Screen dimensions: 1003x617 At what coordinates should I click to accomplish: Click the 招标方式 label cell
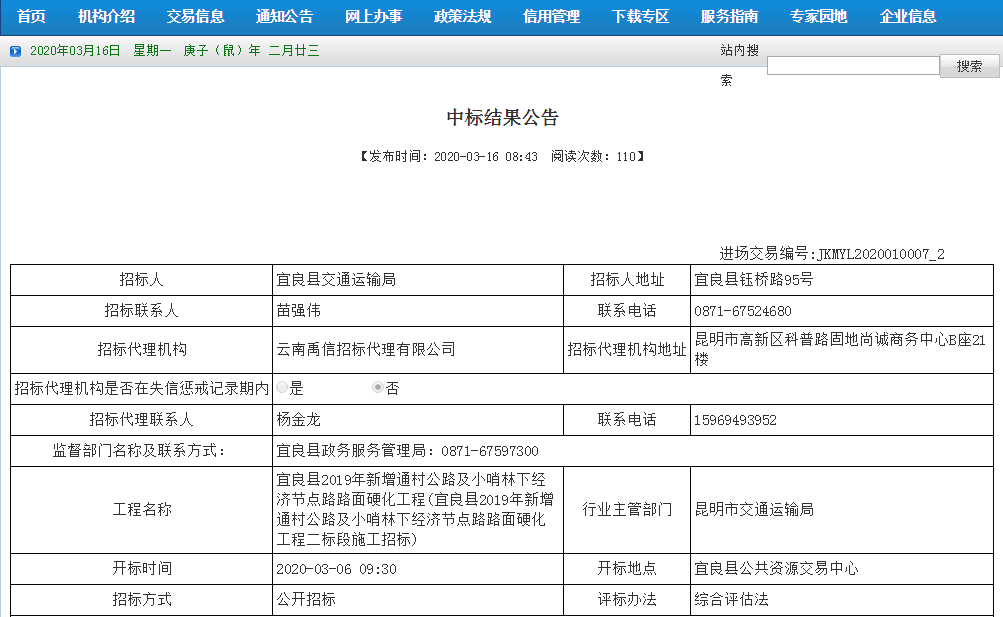[x=141, y=599]
